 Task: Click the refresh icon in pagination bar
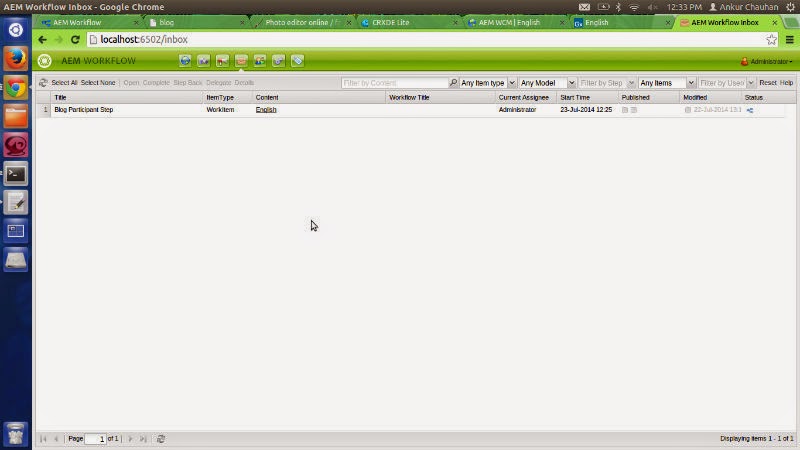[161, 439]
